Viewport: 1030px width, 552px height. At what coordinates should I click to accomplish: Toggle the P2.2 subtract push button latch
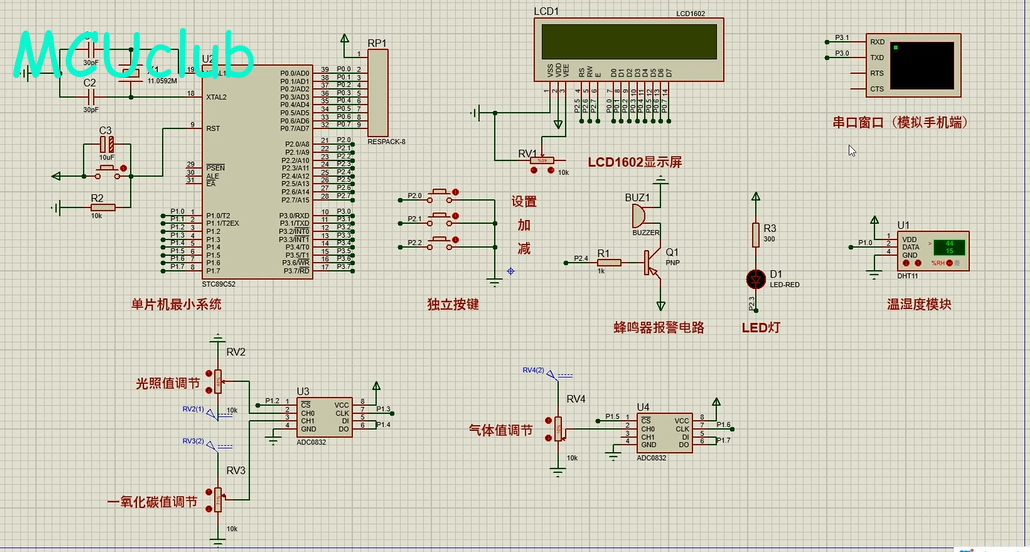point(457,238)
